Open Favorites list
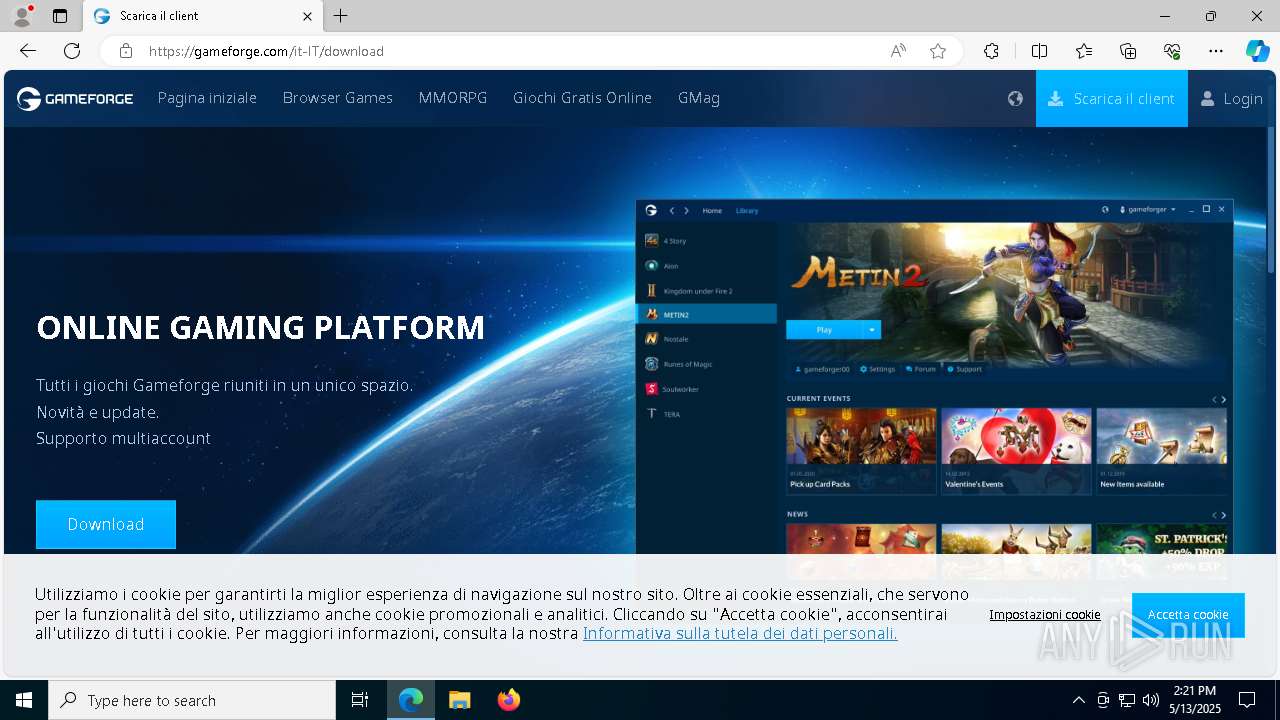This screenshot has height=720, width=1280. point(1084,51)
